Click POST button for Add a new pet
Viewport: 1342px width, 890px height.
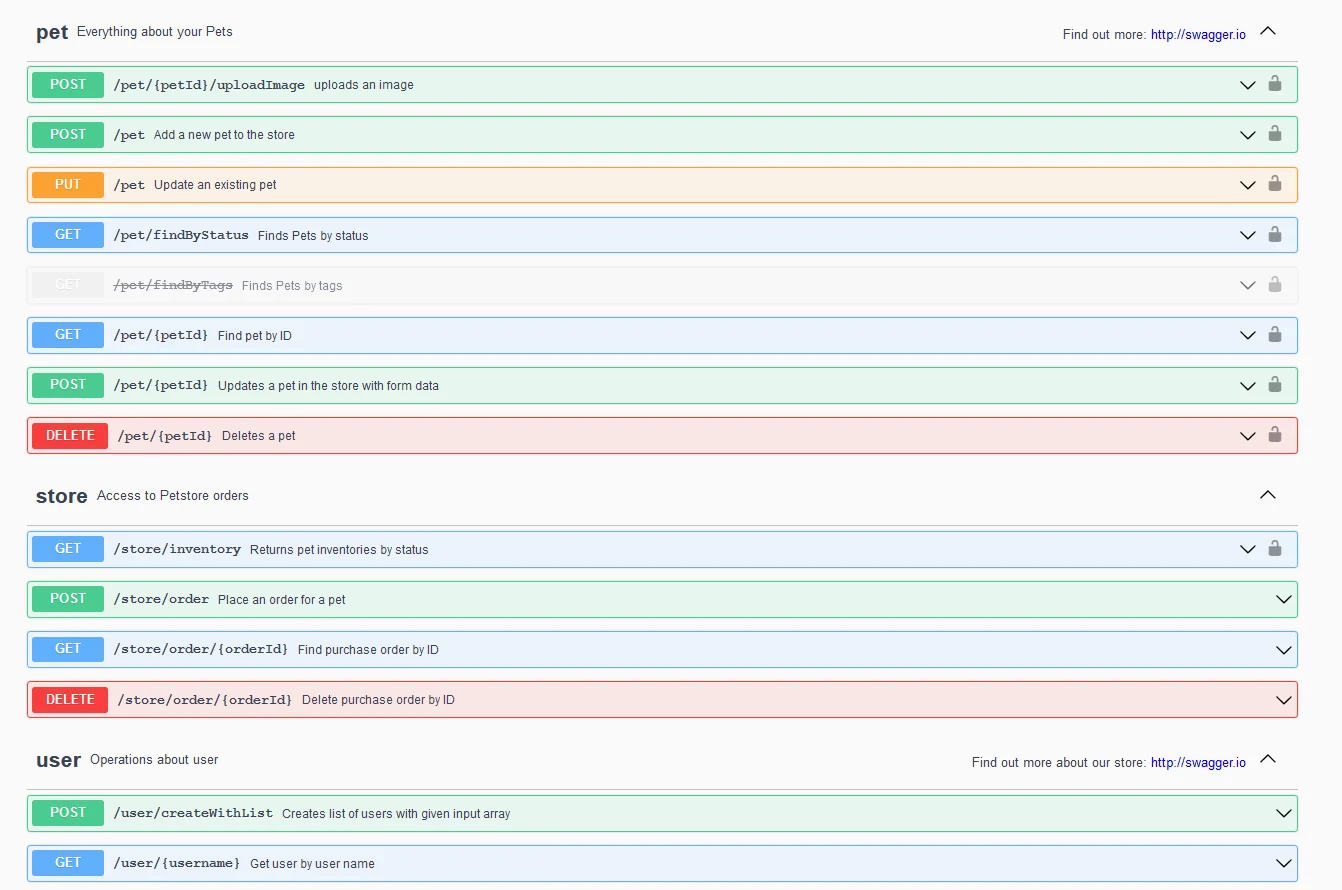click(x=68, y=134)
